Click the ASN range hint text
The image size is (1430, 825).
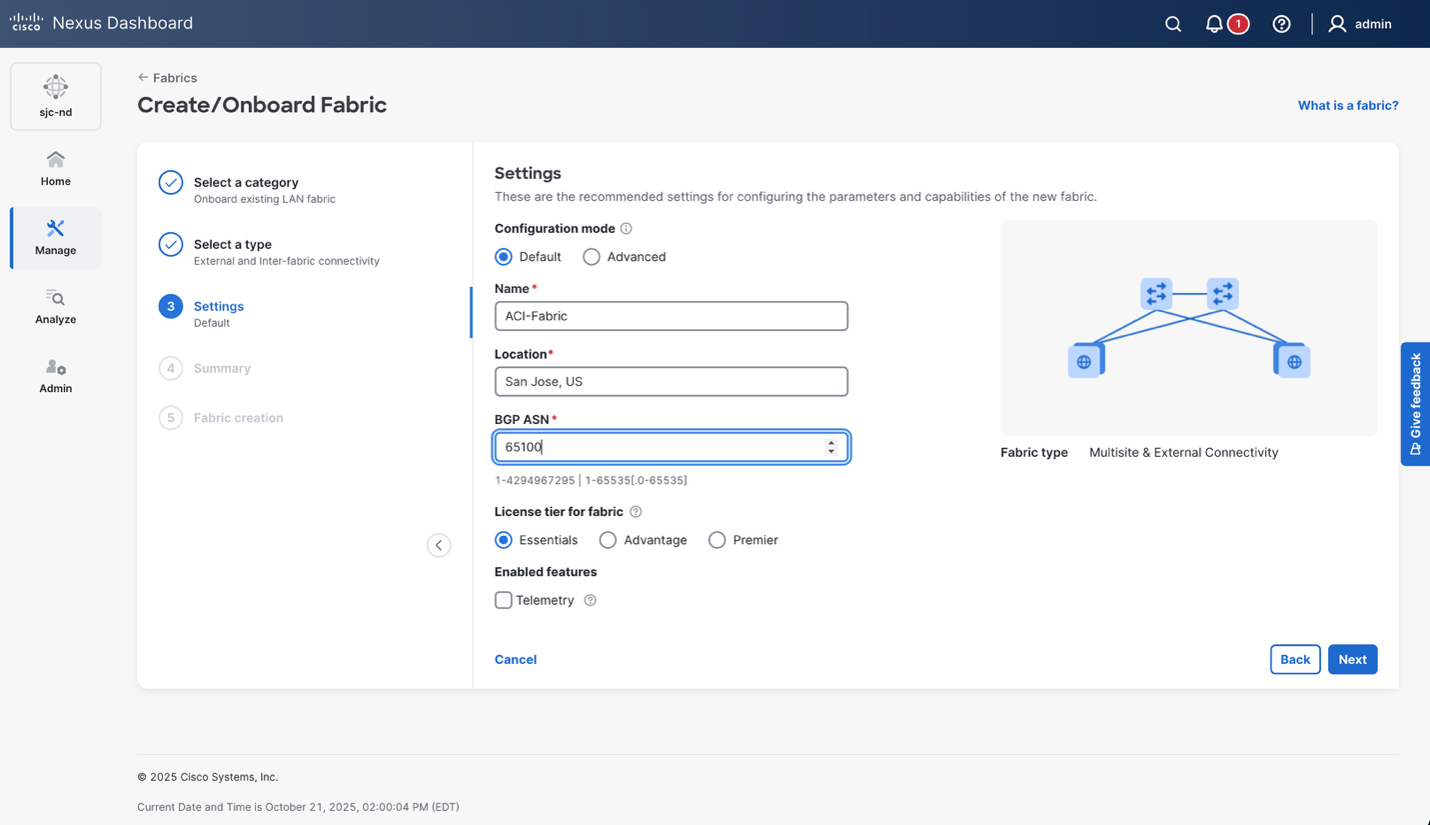click(591, 480)
